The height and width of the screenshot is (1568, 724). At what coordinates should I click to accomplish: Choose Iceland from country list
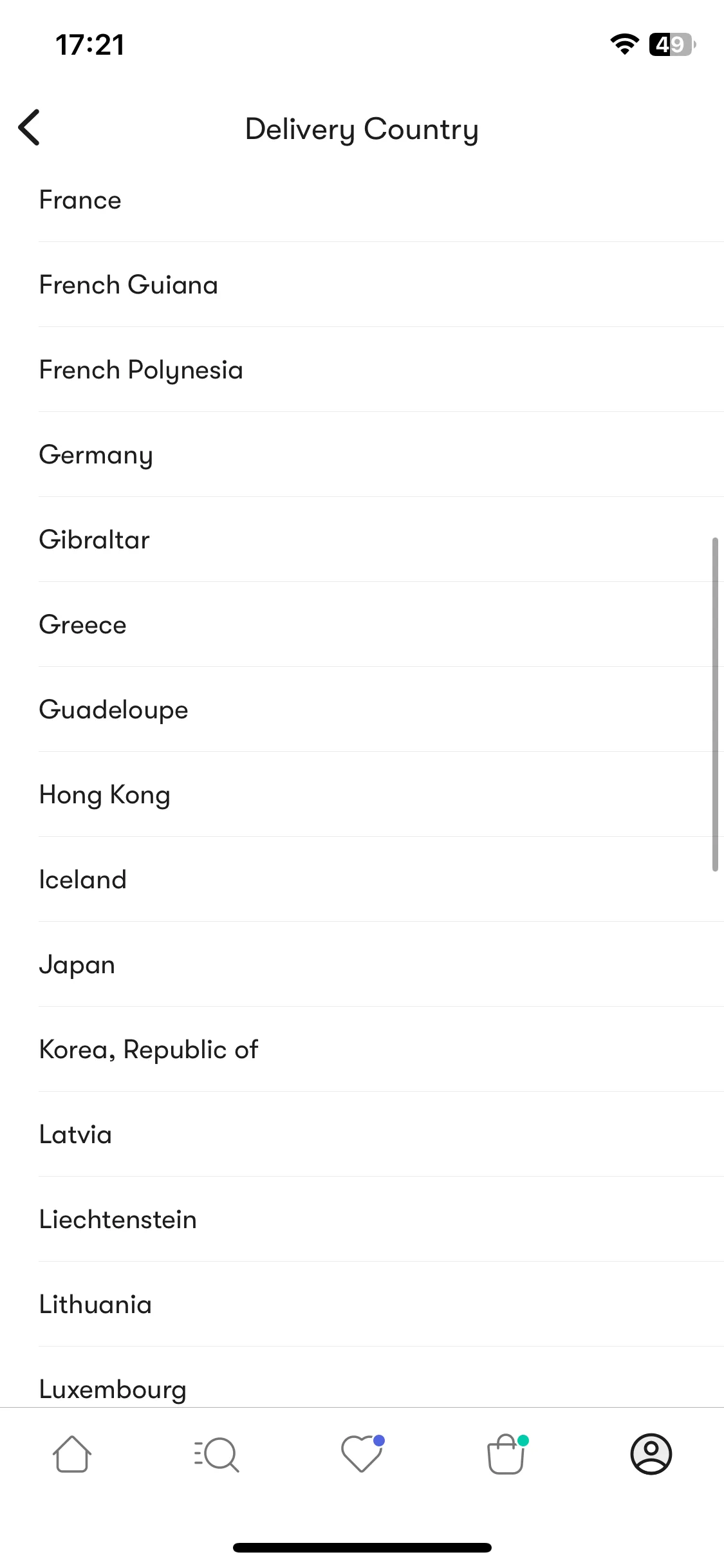(381, 880)
